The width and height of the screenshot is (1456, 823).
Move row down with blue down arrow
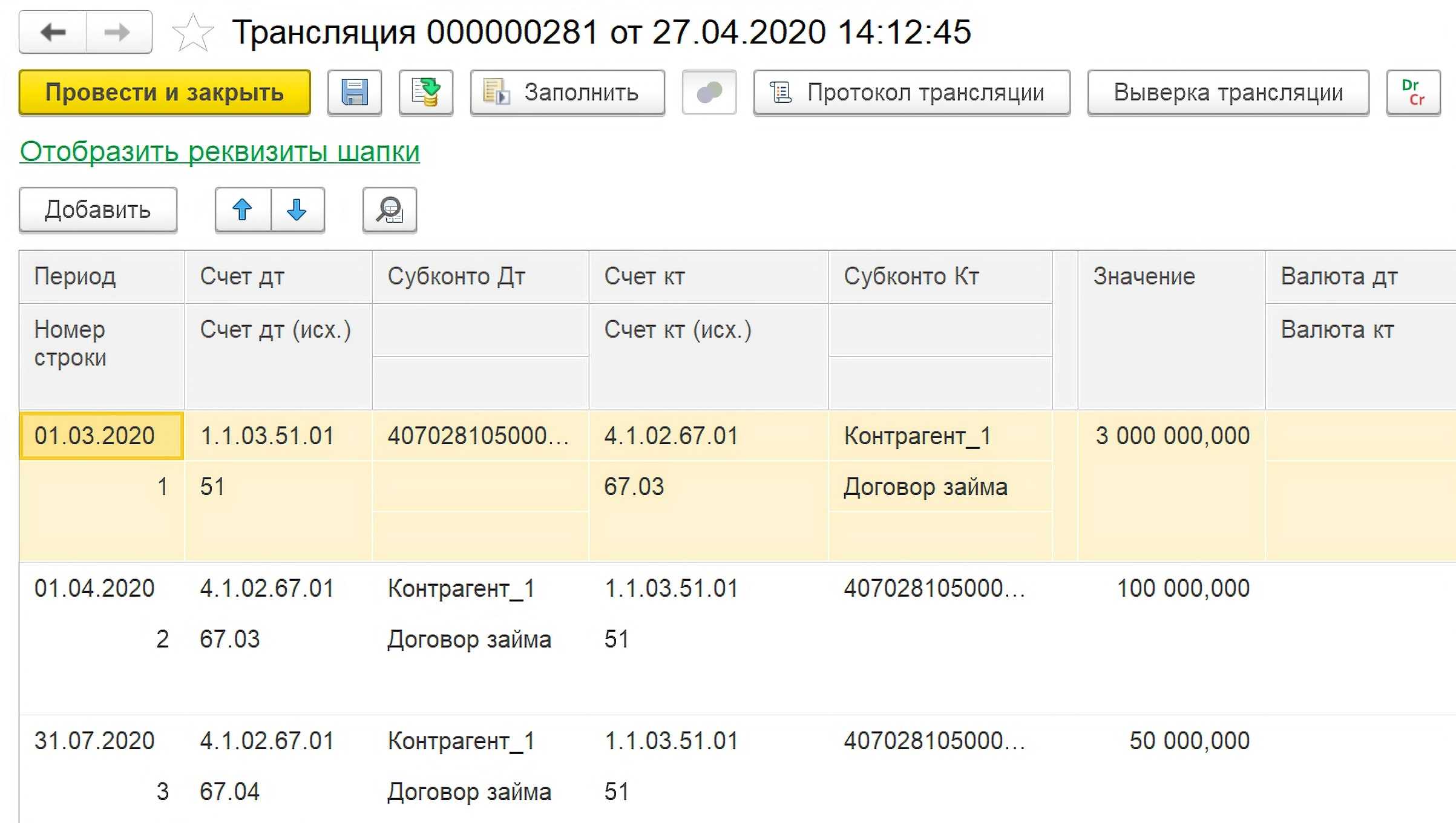[x=297, y=210]
